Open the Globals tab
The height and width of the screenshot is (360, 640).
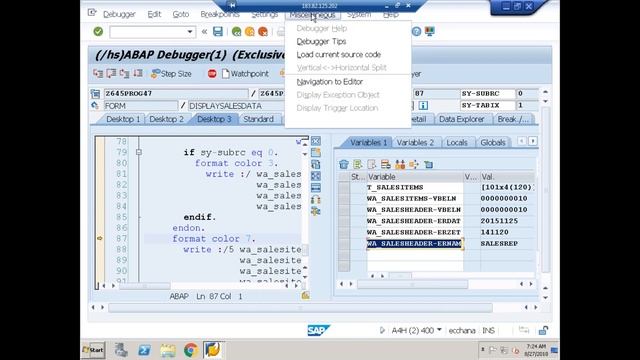click(x=493, y=142)
